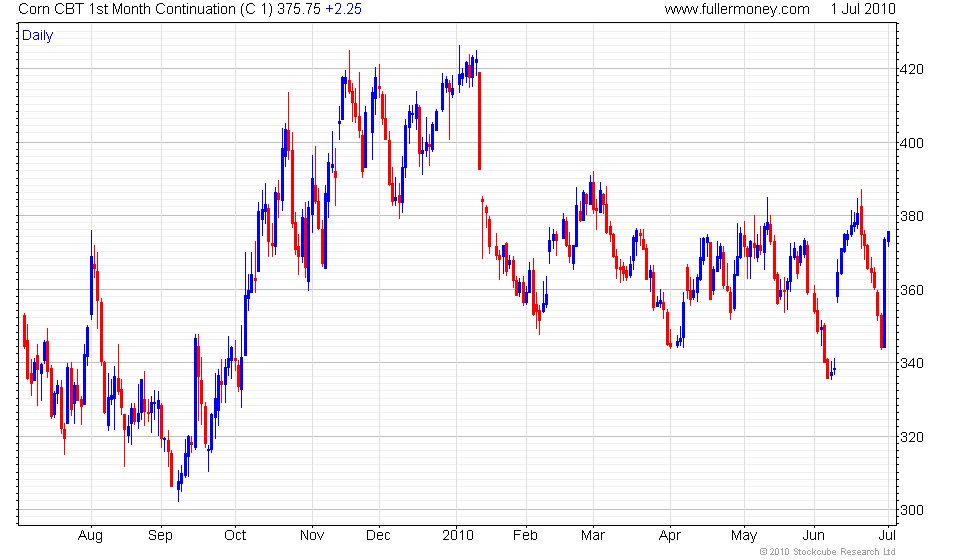Select the 320 price axis label

point(911,437)
